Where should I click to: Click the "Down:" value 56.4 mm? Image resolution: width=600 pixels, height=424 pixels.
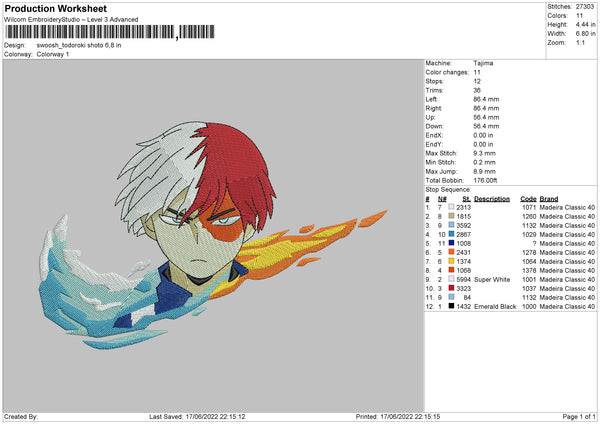pos(486,126)
